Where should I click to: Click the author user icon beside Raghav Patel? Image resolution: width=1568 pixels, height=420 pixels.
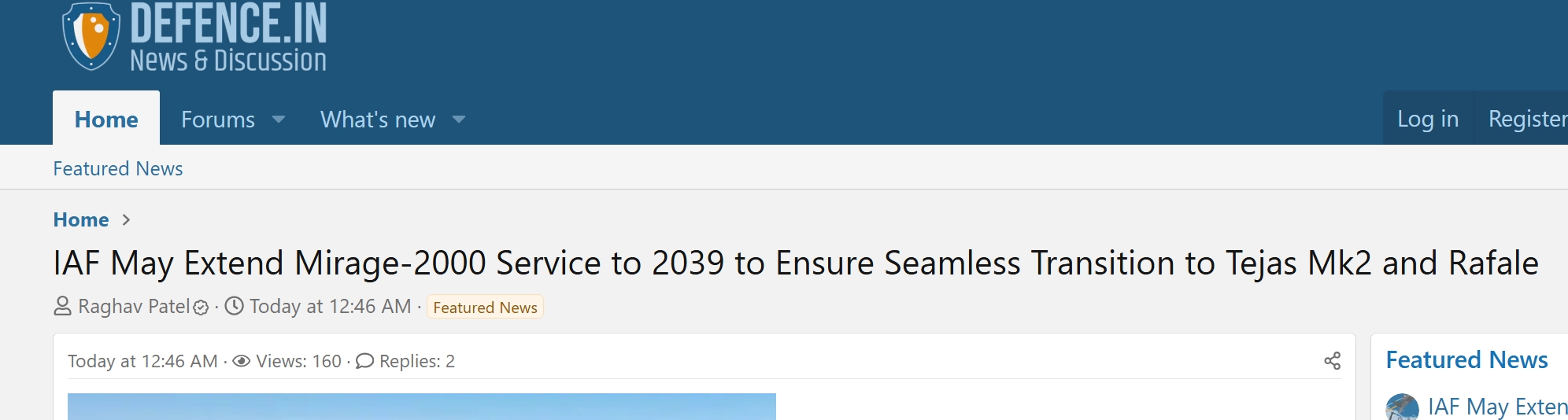(x=62, y=306)
